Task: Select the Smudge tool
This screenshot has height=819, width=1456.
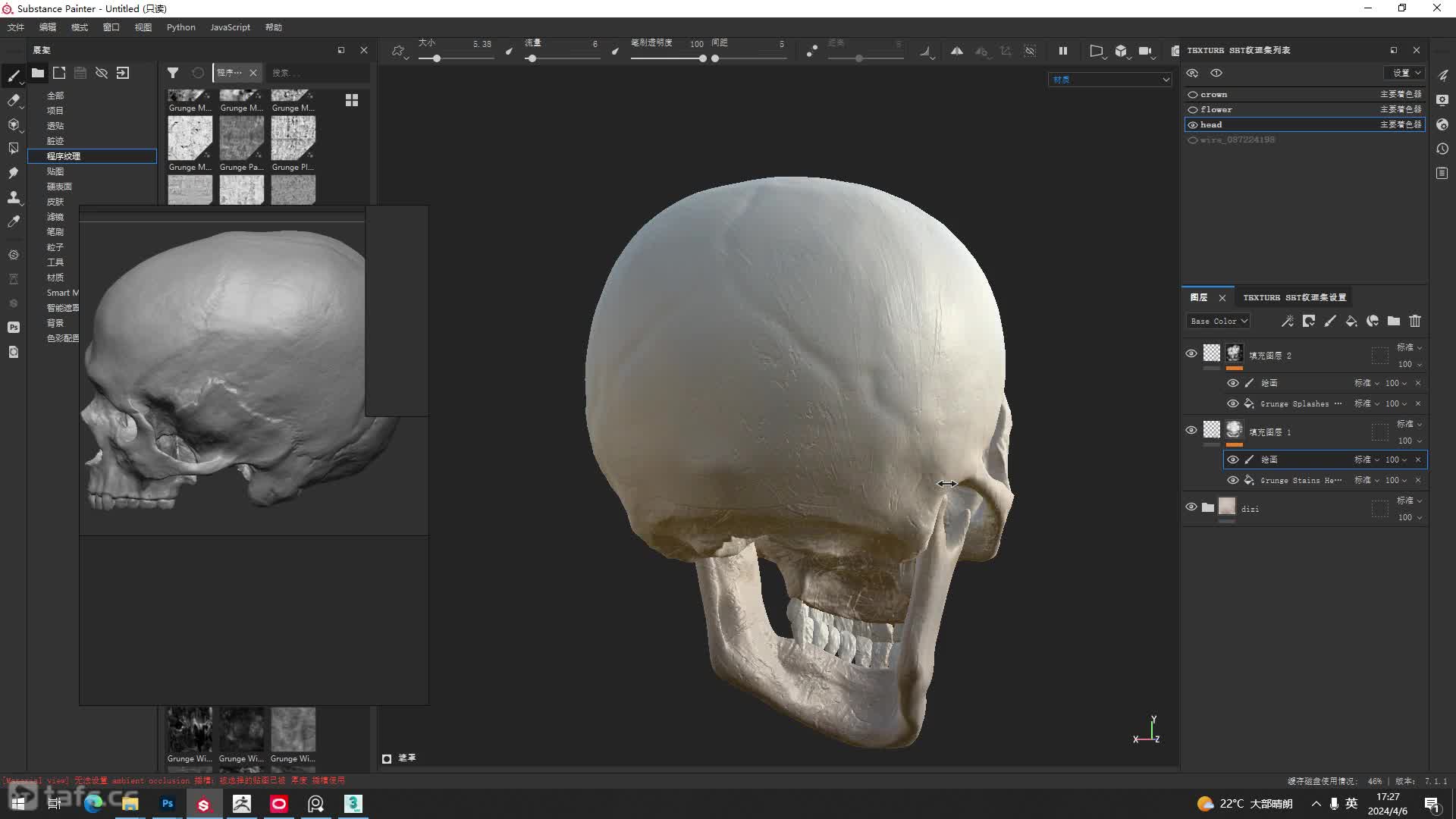Action: click(x=14, y=173)
